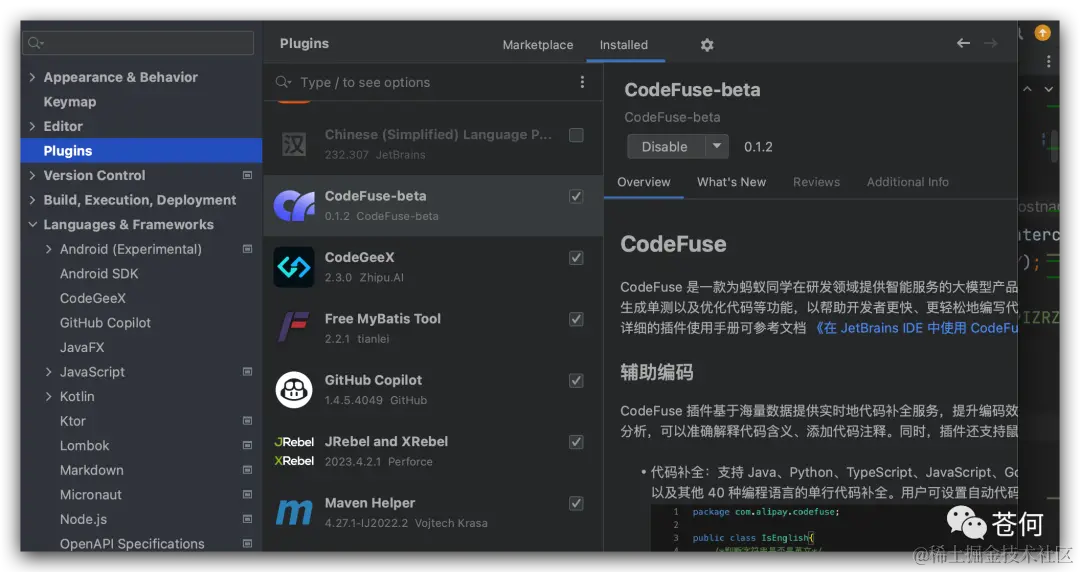Screen dimensions: 1080x572
Task: Click the editor previous highlight up chevron
Action: click(x=1027, y=89)
